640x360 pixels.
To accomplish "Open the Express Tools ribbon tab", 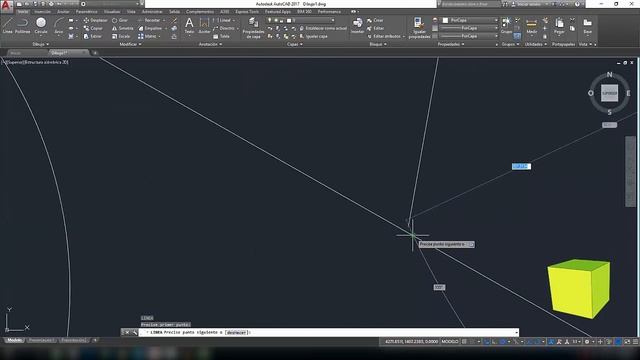I will 247,12.
